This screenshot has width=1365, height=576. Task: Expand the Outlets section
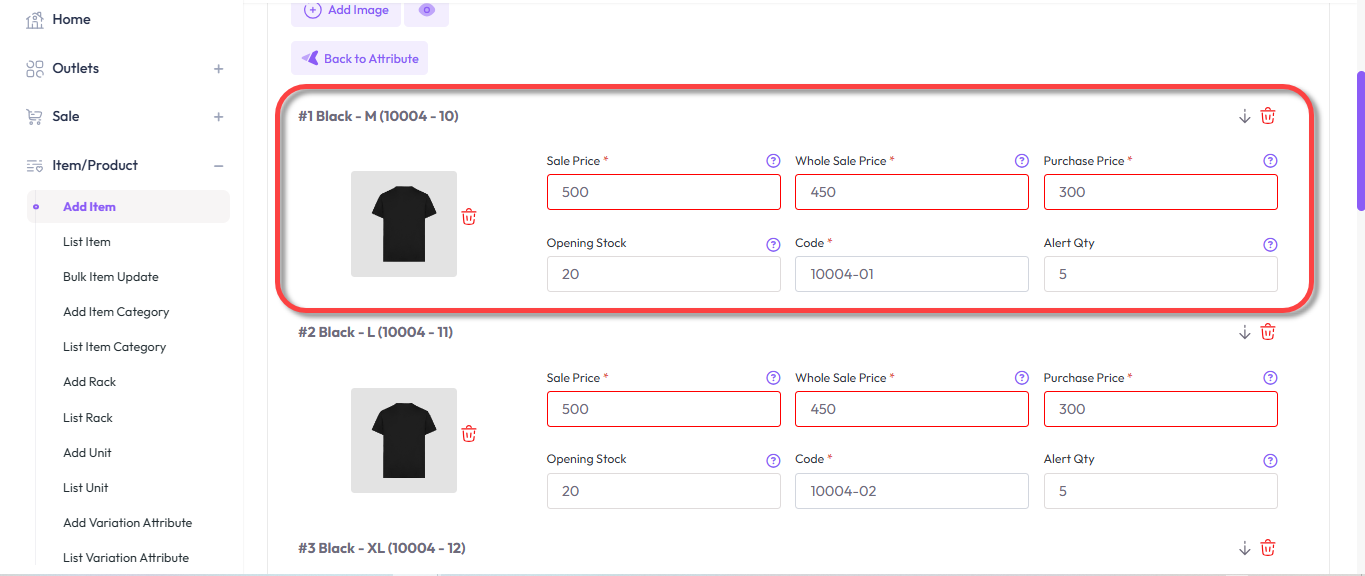[218, 68]
